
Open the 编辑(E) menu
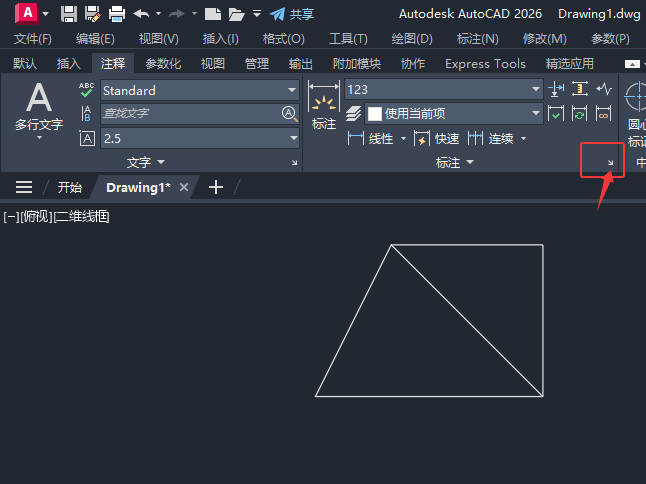click(x=95, y=39)
